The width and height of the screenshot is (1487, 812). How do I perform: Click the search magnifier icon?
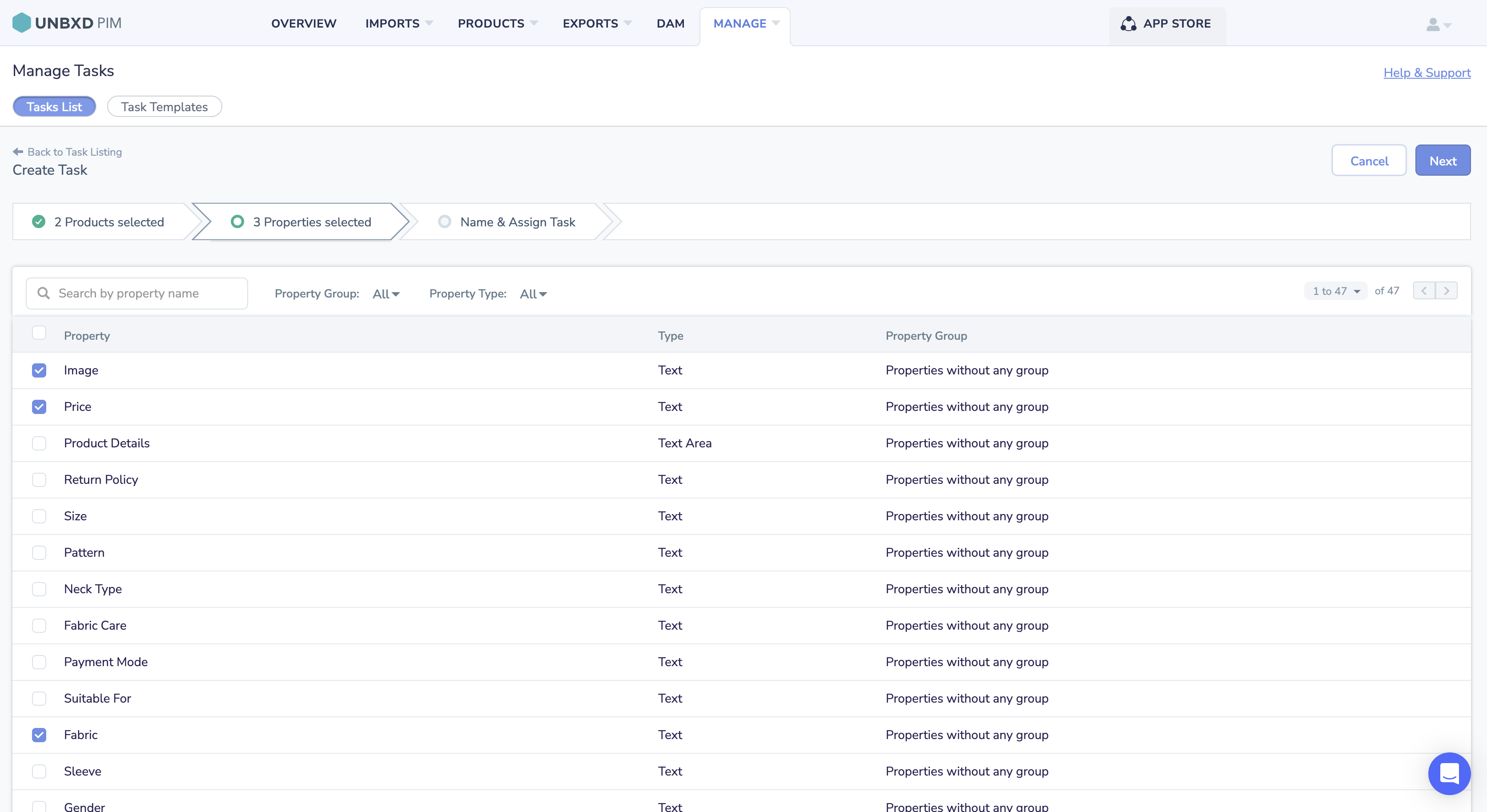[43, 293]
